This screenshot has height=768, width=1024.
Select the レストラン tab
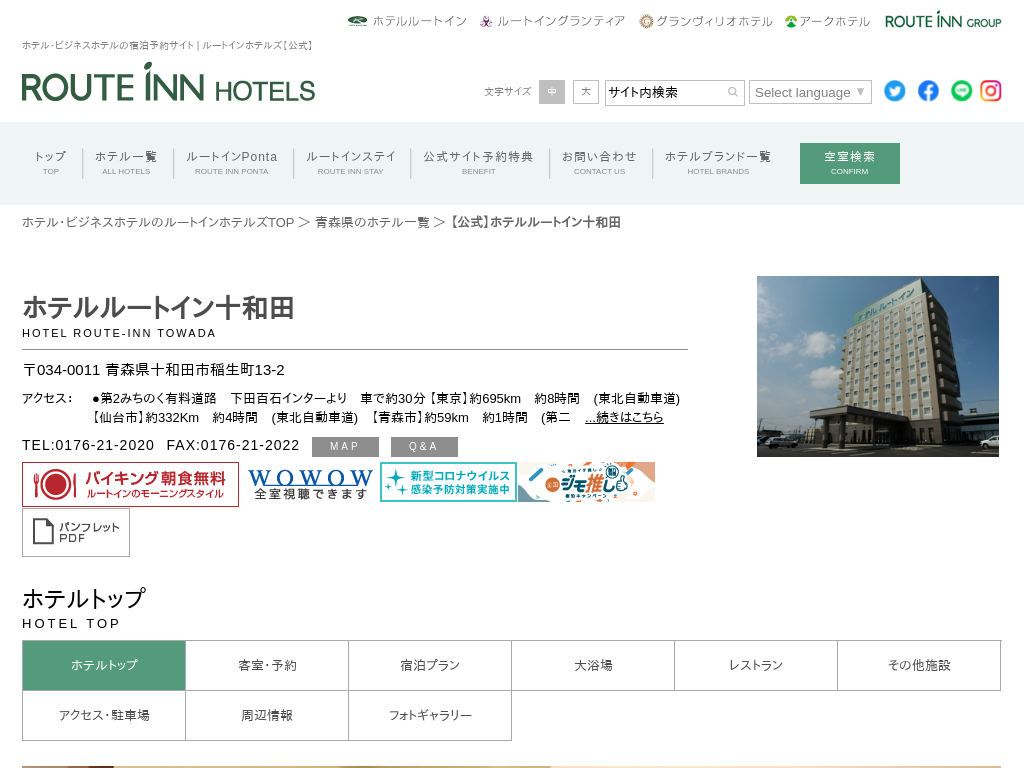click(756, 665)
